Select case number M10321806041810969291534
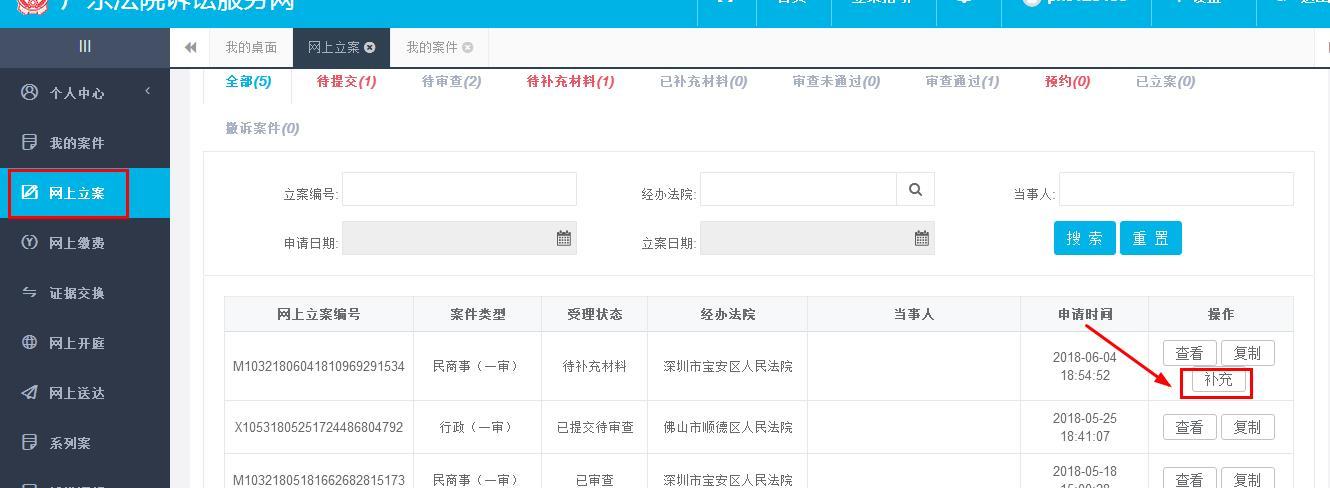 pos(319,367)
